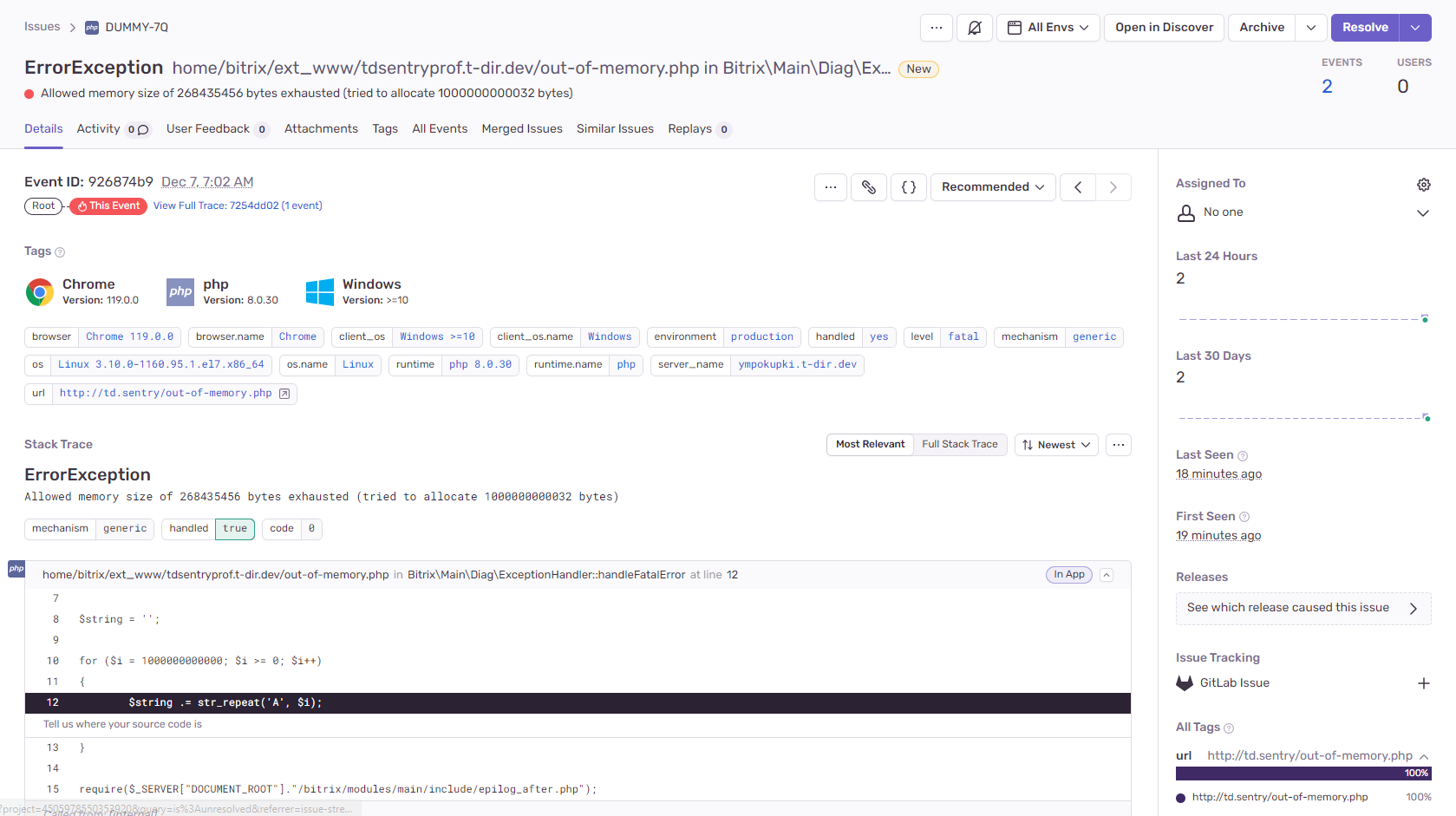1456x816 pixels.
Task: Click the Chrome browser icon
Action: tap(39, 292)
